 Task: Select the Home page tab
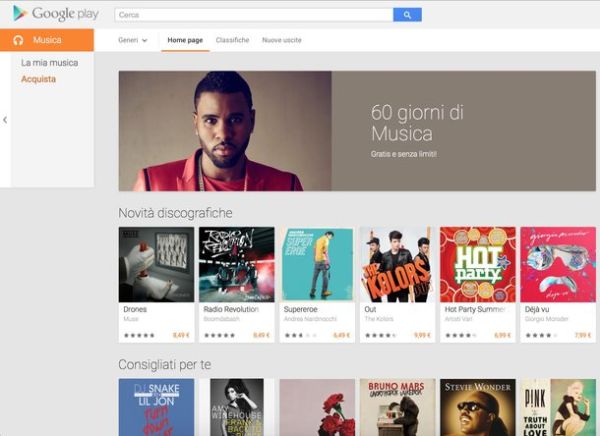[x=185, y=40]
